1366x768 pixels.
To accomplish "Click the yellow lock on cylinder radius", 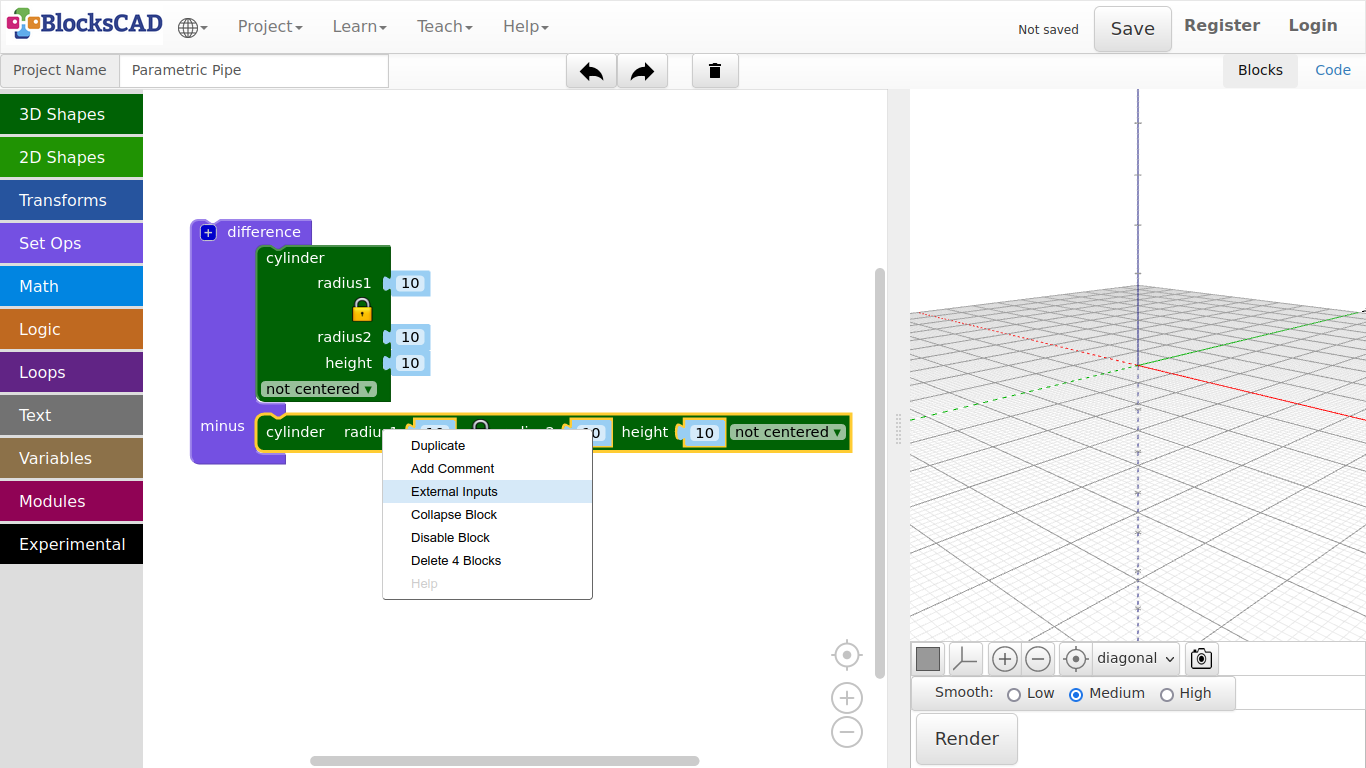I will [x=362, y=309].
